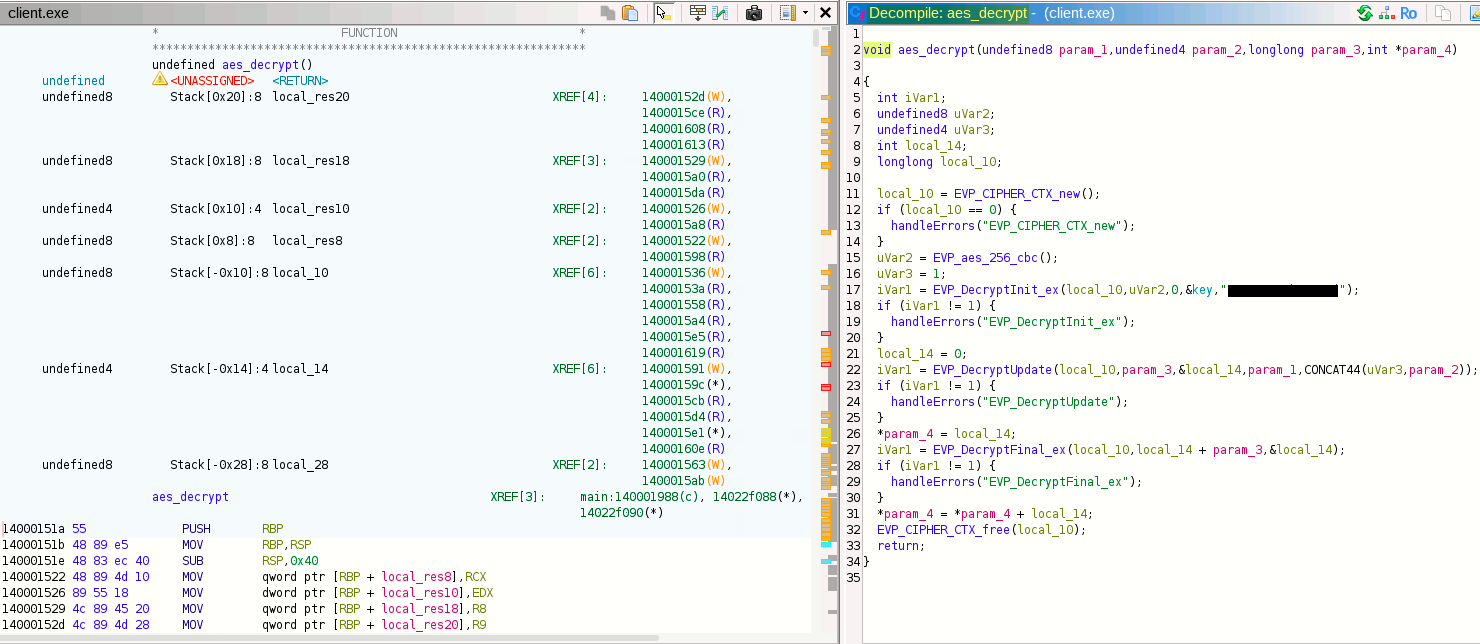Click the copy icon in Decompile toolbar
Screen dimensions: 1480x644
coord(1442,13)
